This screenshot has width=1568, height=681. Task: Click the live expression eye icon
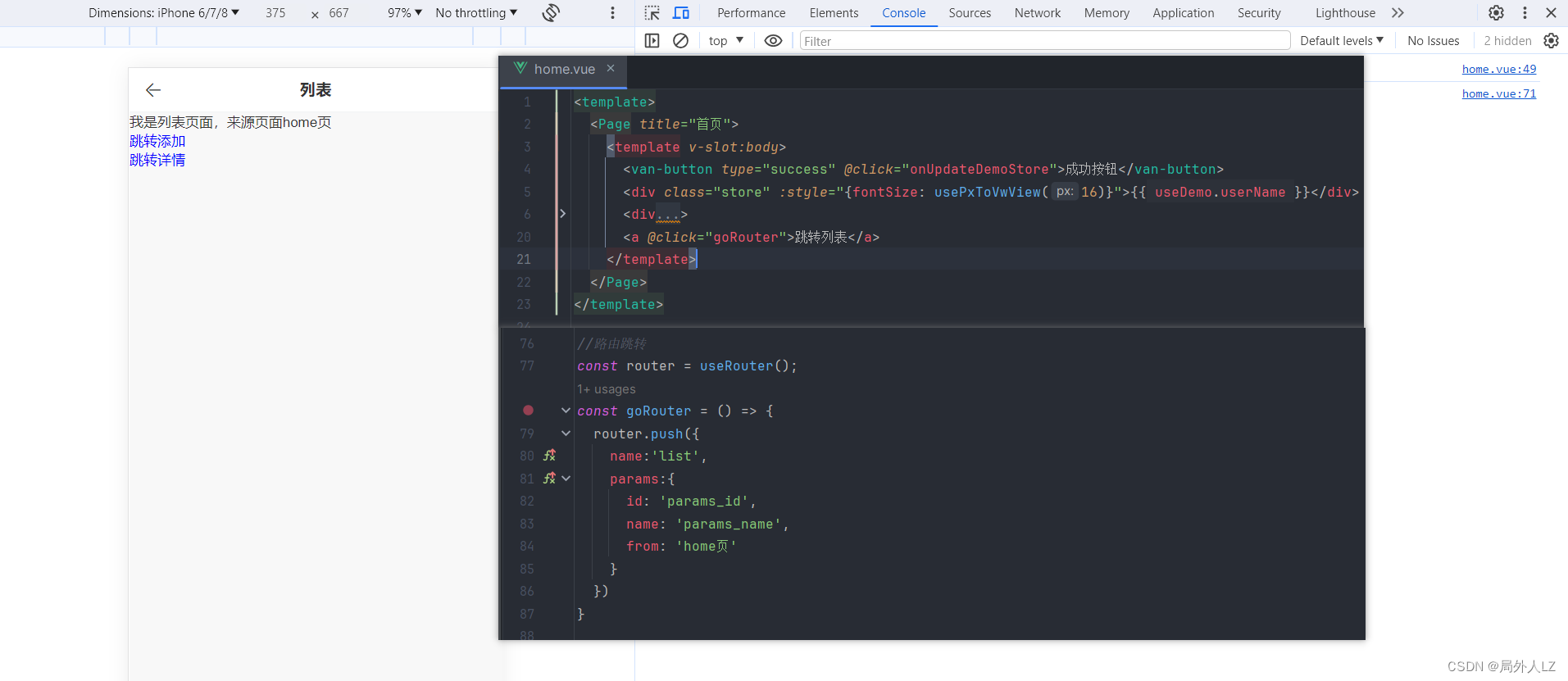tap(773, 40)
